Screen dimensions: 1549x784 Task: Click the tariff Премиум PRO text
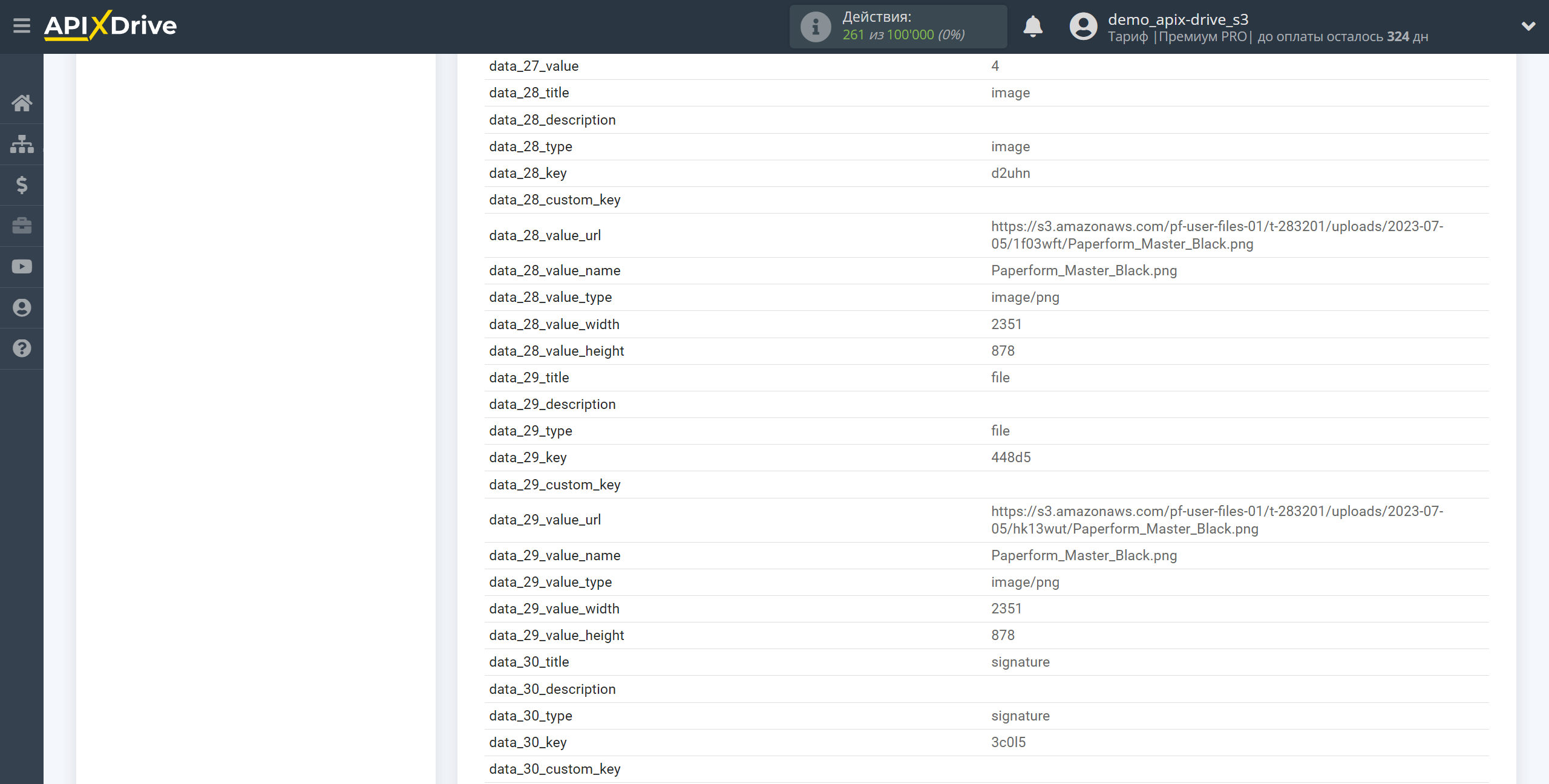(x=1202, y=37)
